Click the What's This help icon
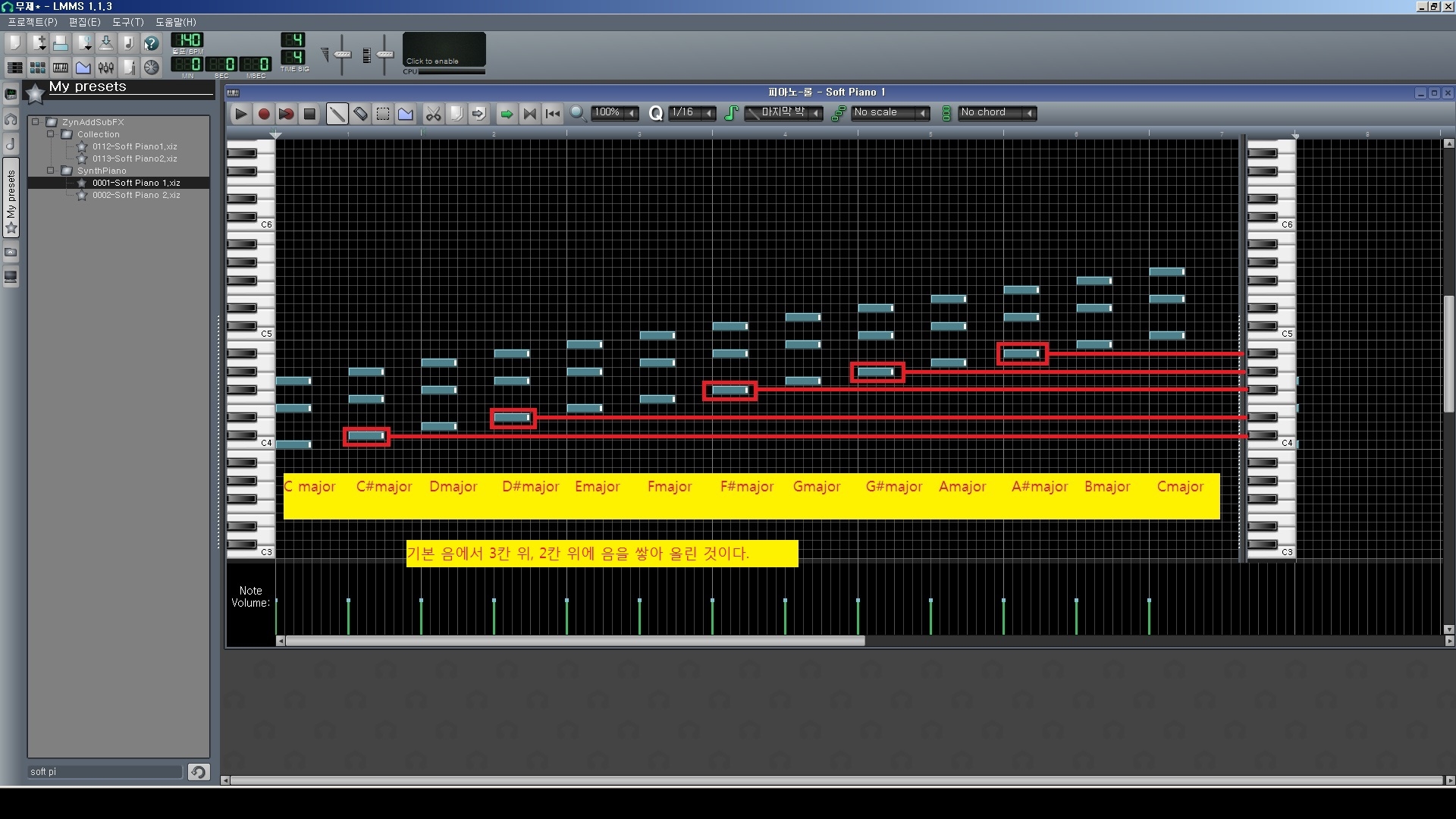 pyautogui.click(x=152, y=43)
